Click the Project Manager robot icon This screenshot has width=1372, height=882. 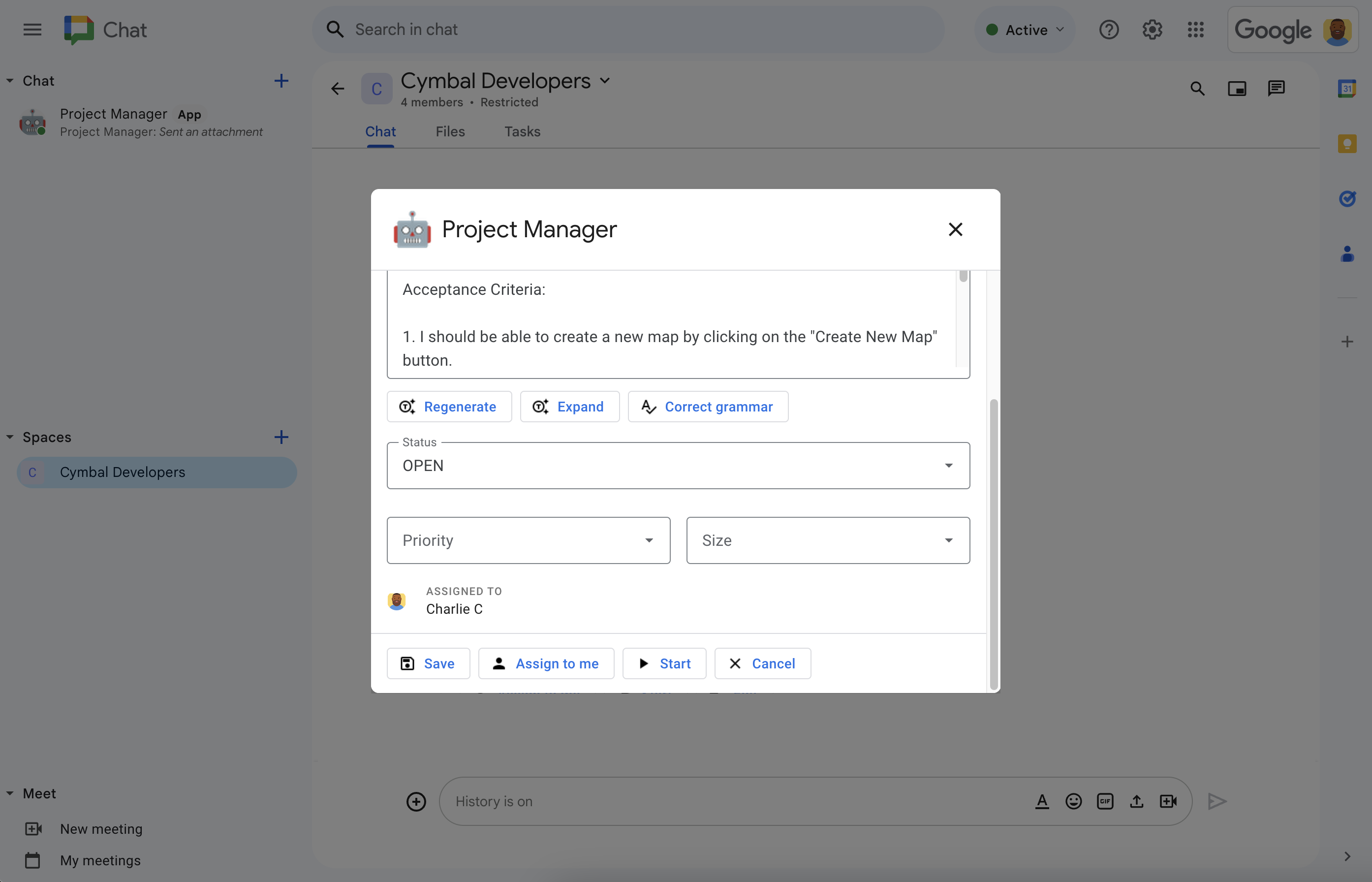click(411, 229)
